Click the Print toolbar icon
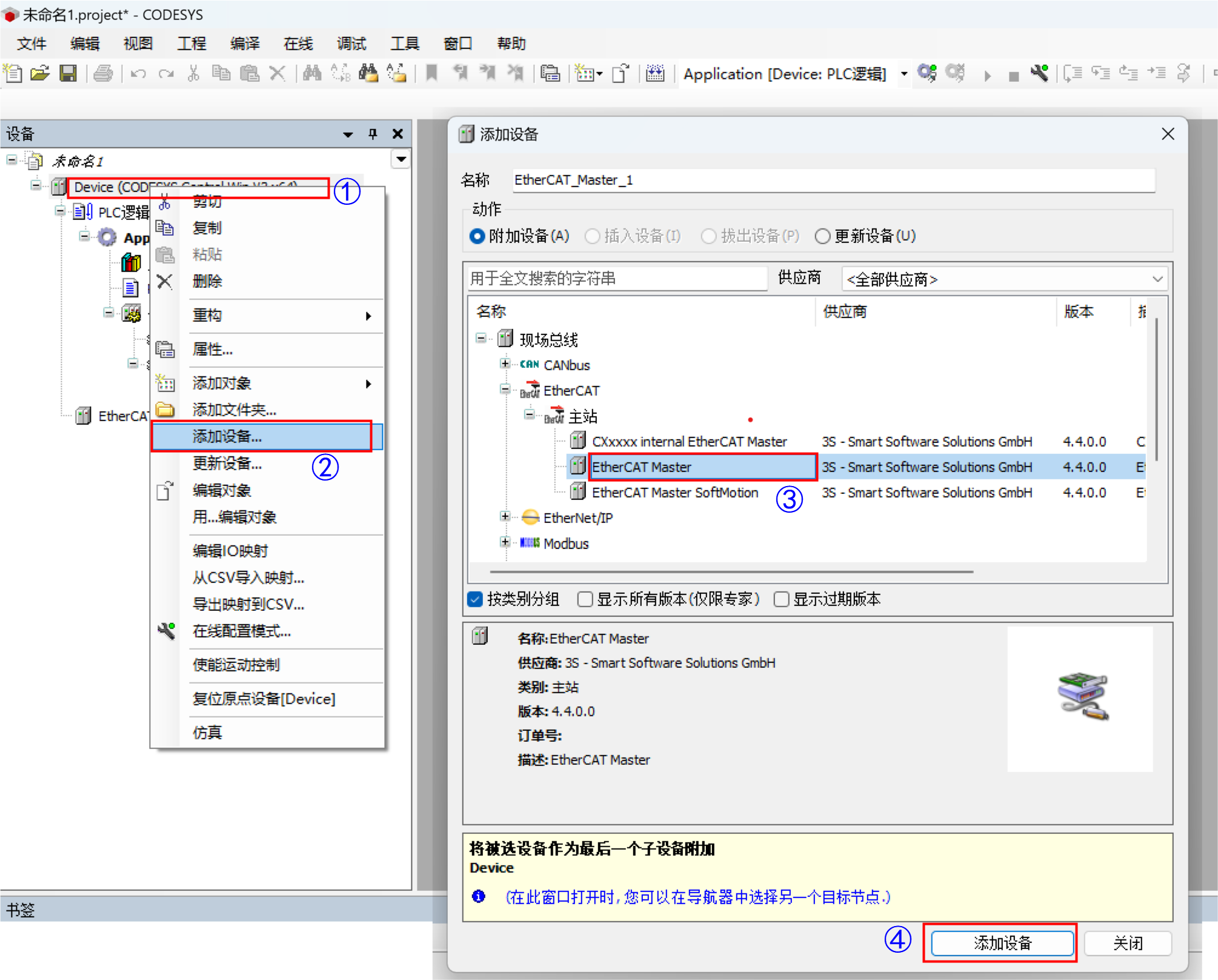Screen dimensions: 1218x980 coord(103,74)
